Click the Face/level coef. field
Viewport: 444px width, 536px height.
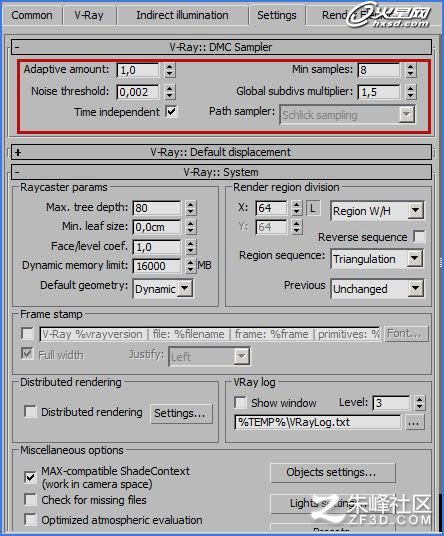(157, 247)
